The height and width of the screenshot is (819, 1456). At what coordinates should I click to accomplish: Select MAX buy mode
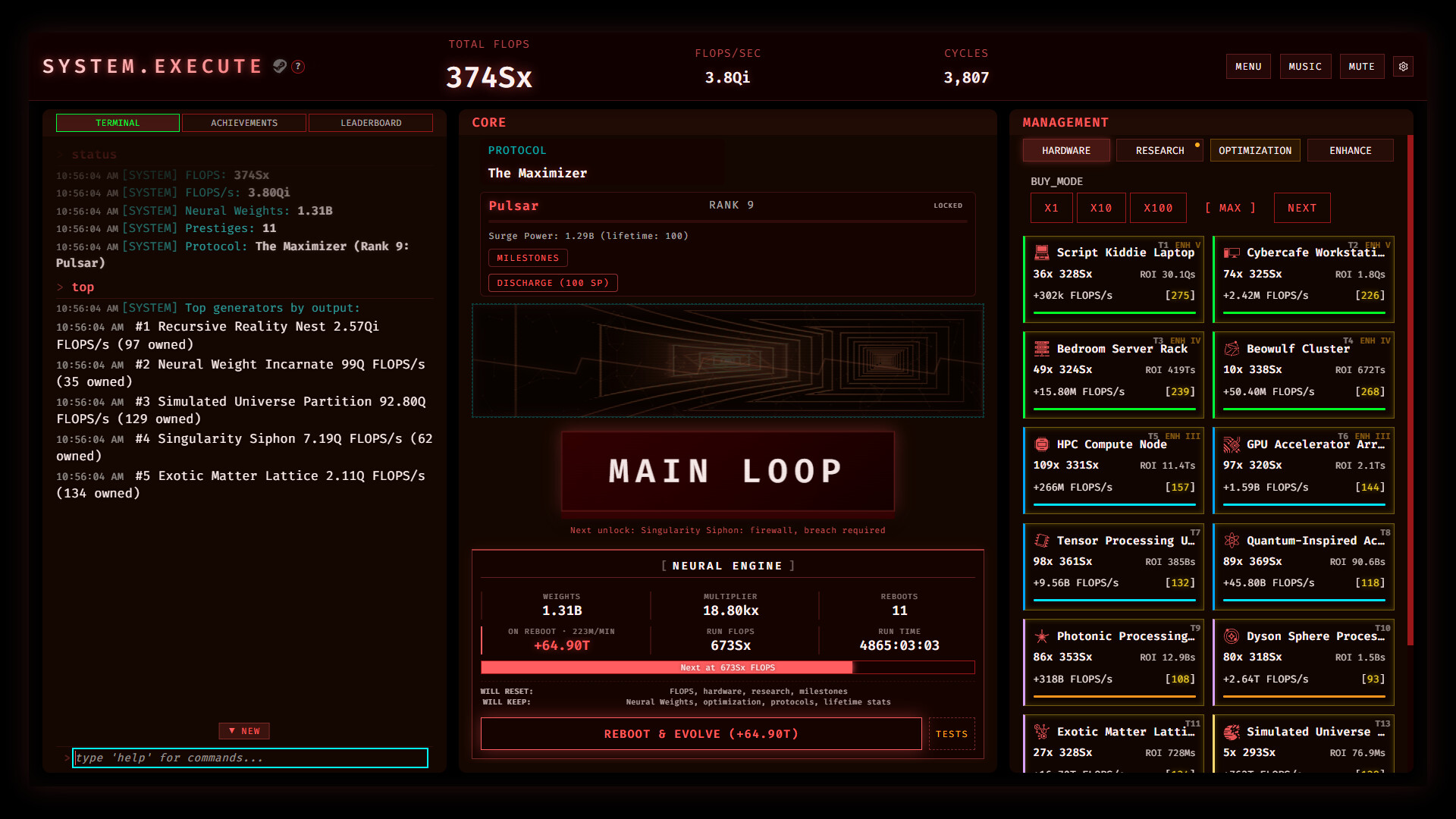pyautogui.click(x=1230, y=208)
